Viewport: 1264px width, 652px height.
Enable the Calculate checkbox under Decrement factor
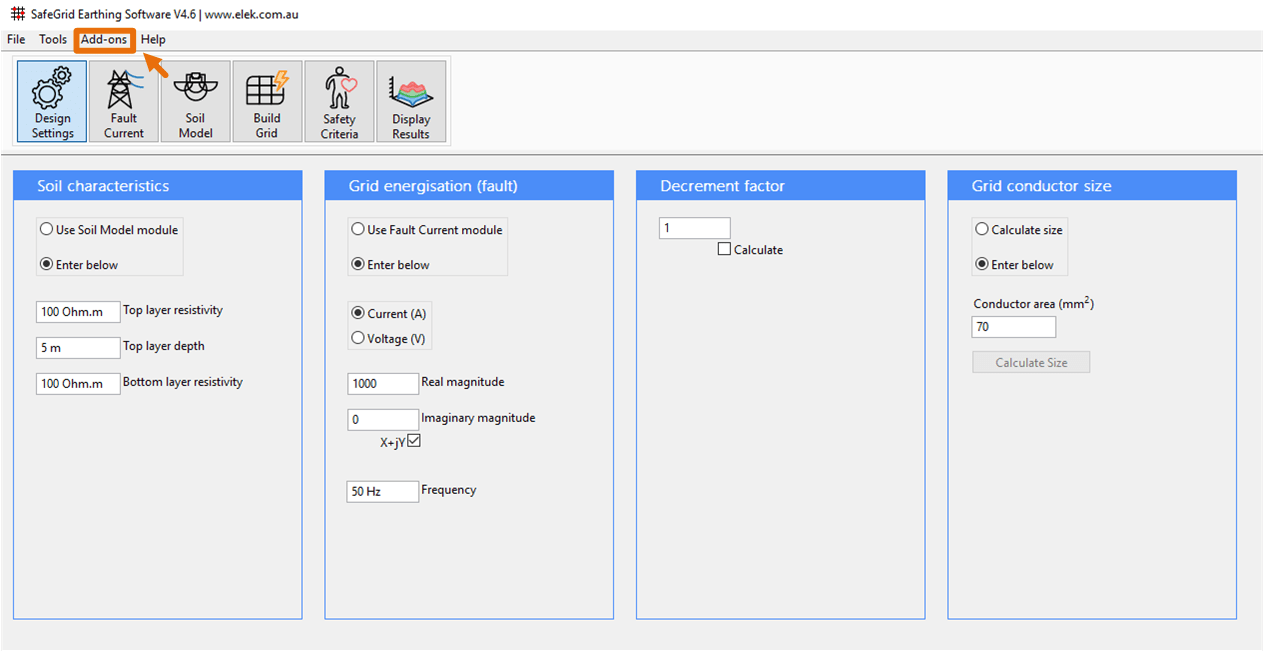(x=724, y=249)
